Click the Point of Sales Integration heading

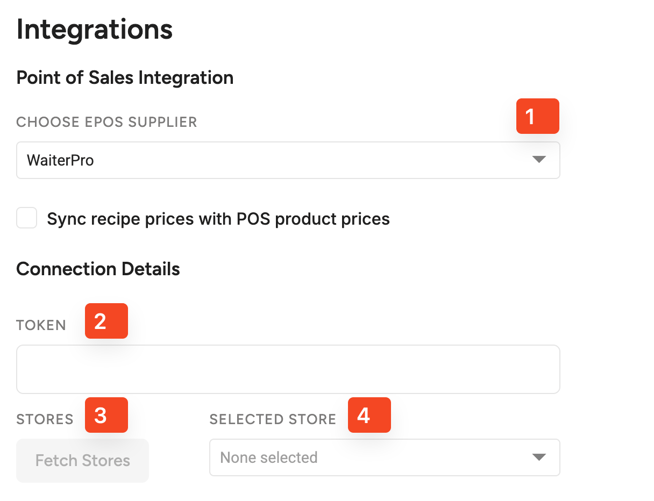[x=125, y=78]
